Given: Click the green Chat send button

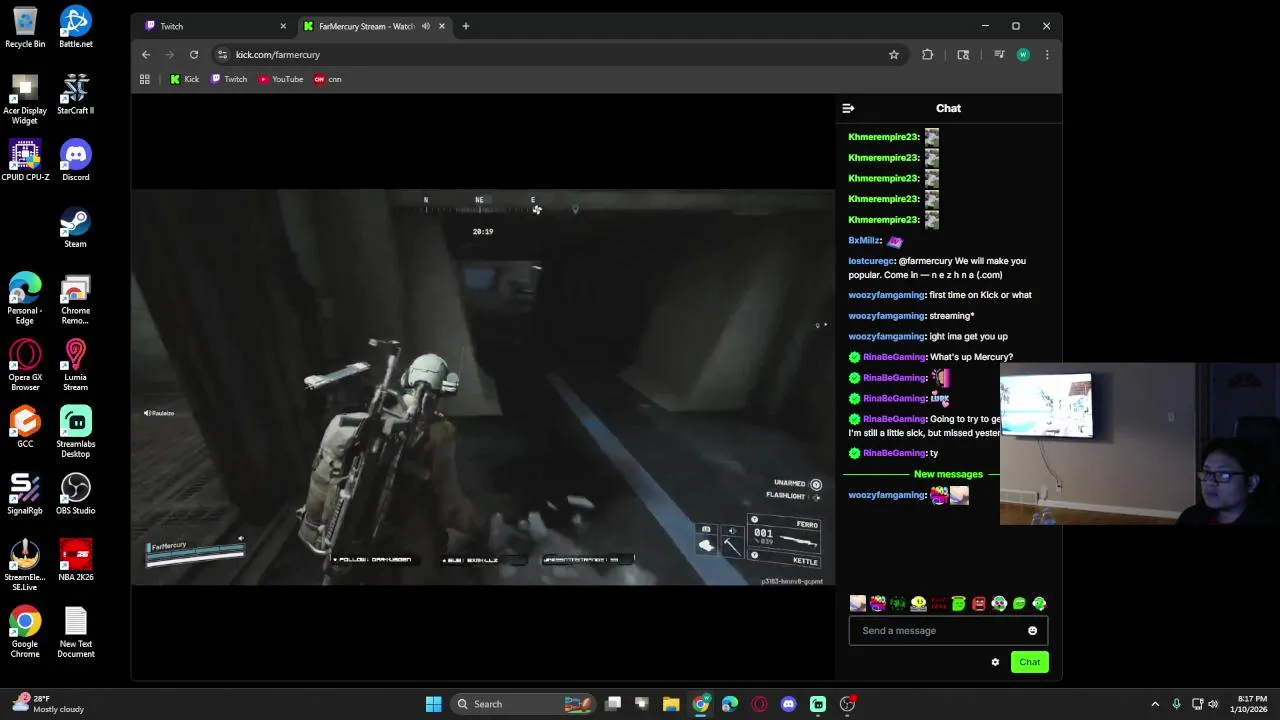Looking at the screenshot, I should click(x=1029, y=662).
